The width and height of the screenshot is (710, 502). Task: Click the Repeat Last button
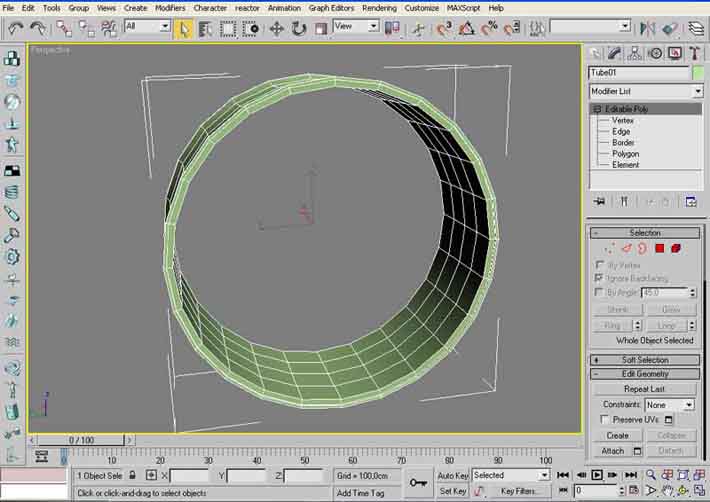pyautogui.click(x=644, y=389)
